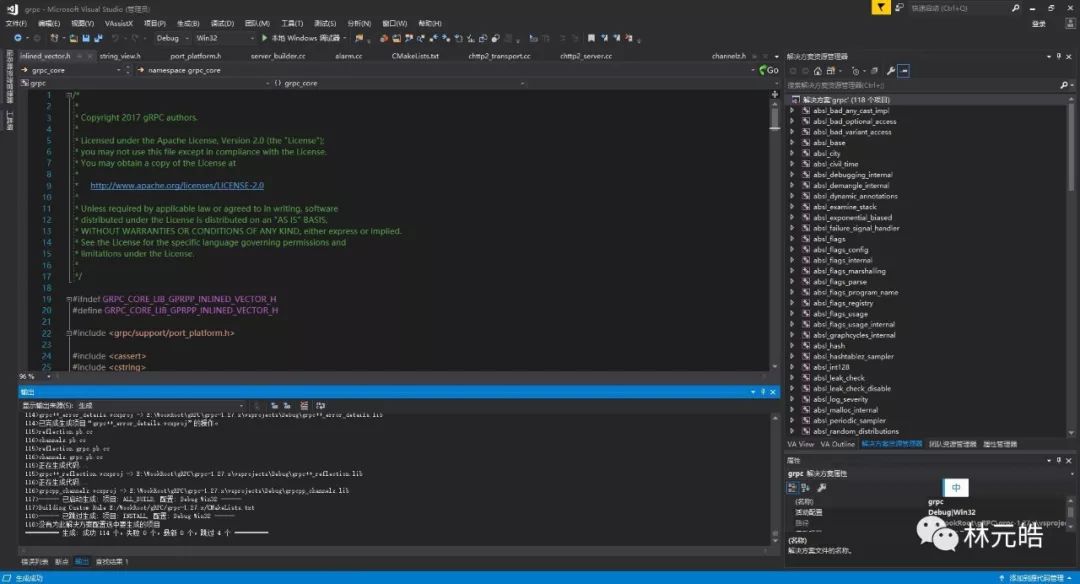This screenshot has width=1080, height=584.
Task: Click the Go button in navigation bar
Action: [768, 70]
